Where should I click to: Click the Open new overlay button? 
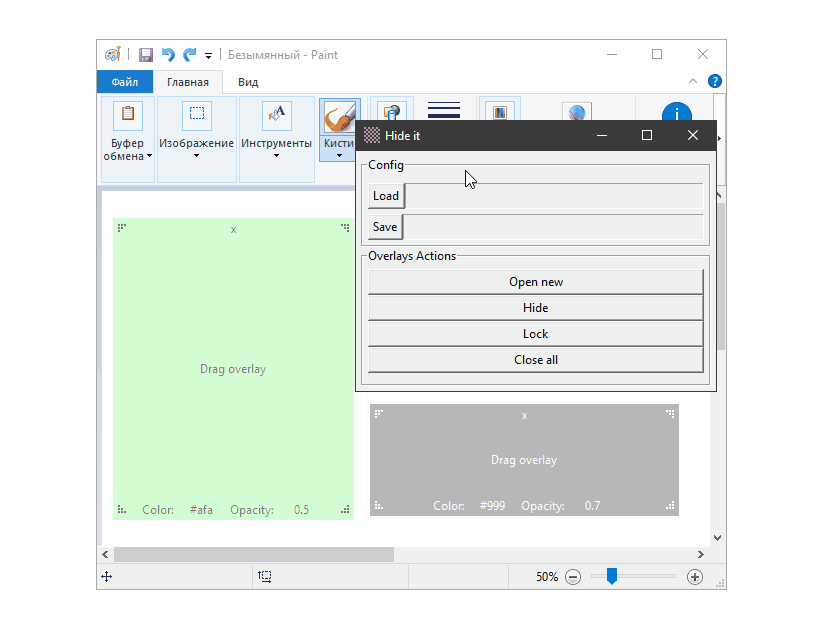536,282
